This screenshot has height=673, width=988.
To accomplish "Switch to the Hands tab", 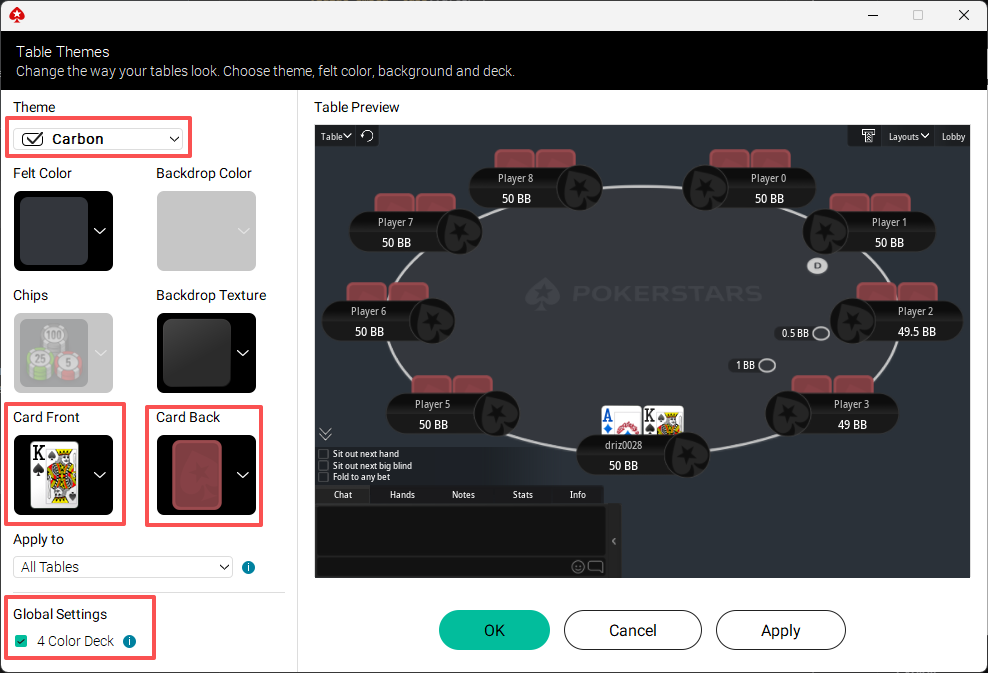I will pyautogui.click(x=402, y=495).
